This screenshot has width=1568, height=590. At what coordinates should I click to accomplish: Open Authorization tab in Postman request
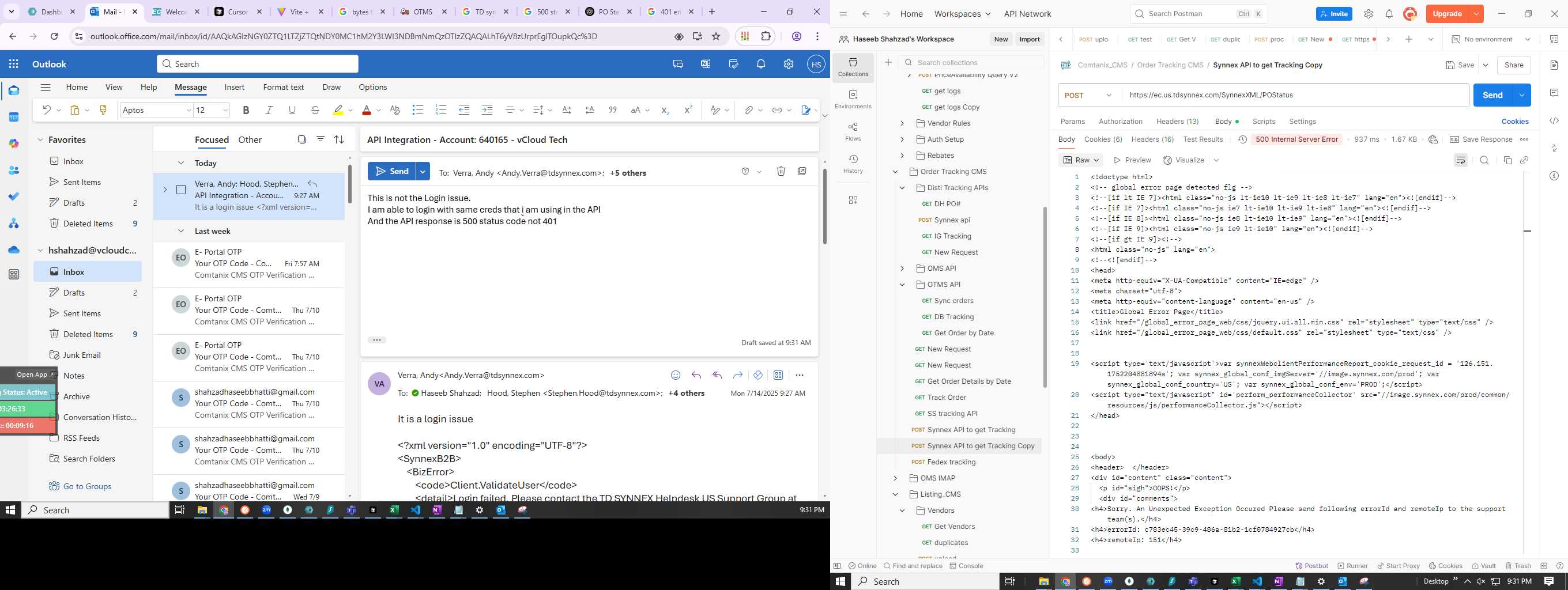(1121, 121)
